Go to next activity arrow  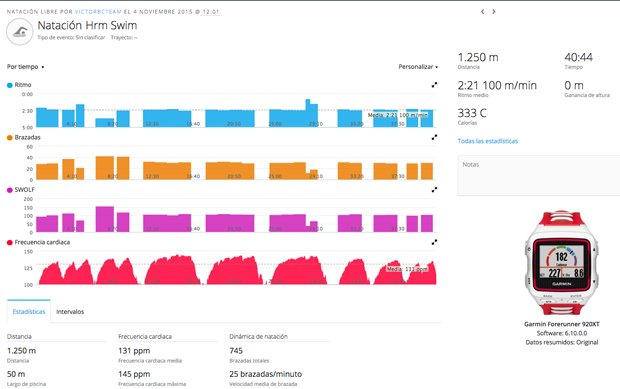point(493,11)
